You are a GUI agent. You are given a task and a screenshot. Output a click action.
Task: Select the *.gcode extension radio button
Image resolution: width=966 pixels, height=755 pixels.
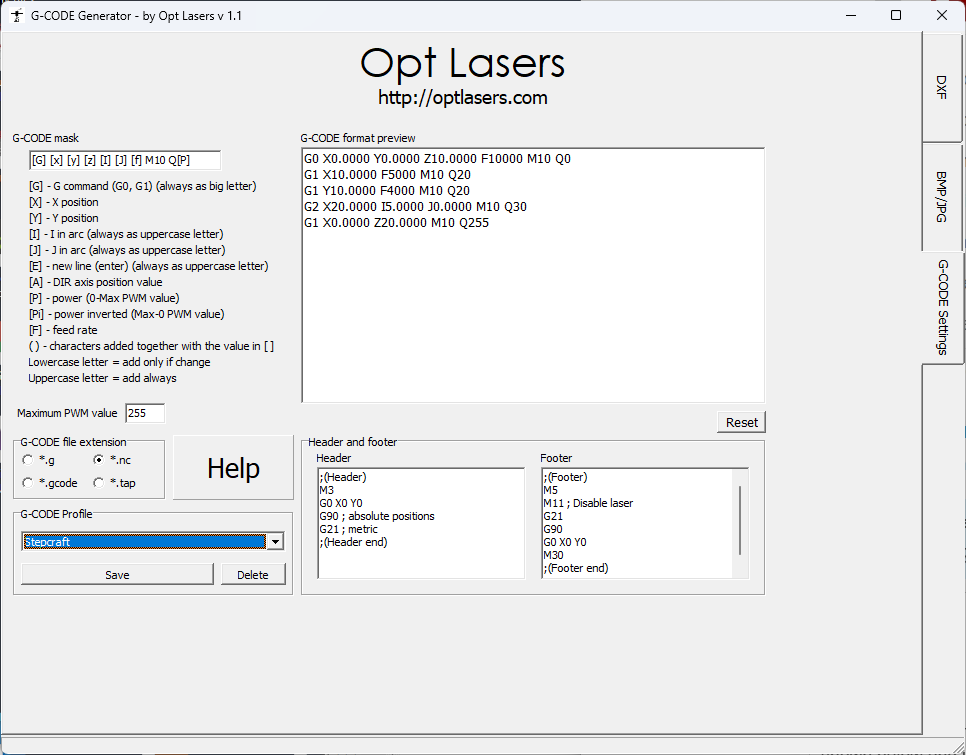click(x=28, y=483)
